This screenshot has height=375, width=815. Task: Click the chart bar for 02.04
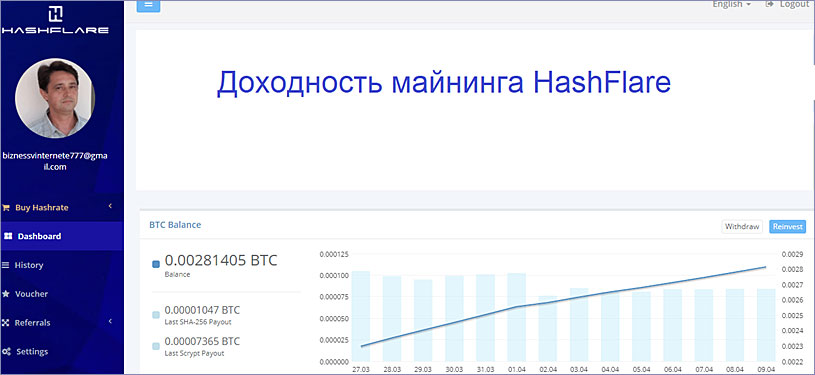tap(548, 329)
